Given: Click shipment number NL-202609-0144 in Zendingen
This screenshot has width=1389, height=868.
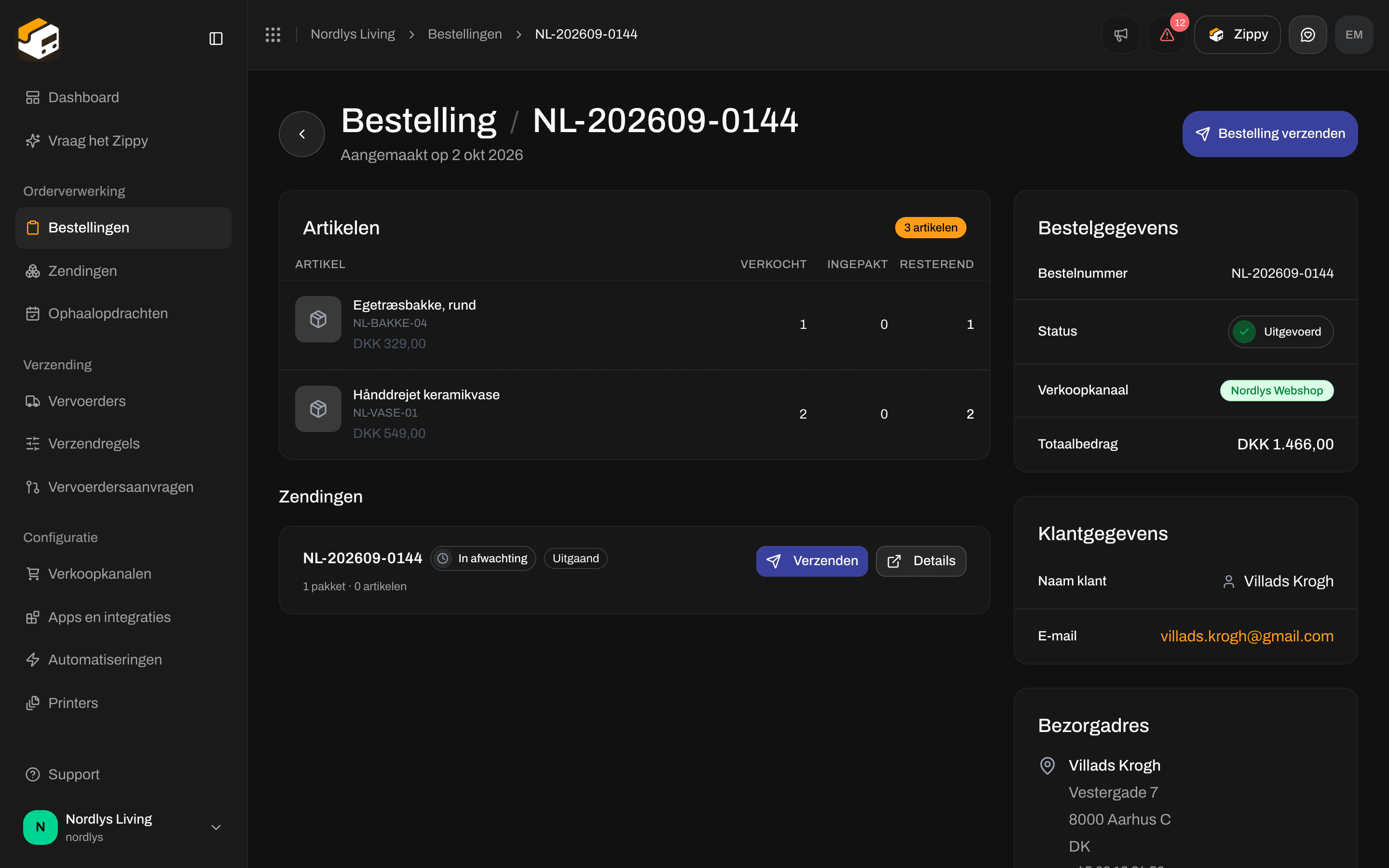Looking at the screenshot, I should pos(362,558).
